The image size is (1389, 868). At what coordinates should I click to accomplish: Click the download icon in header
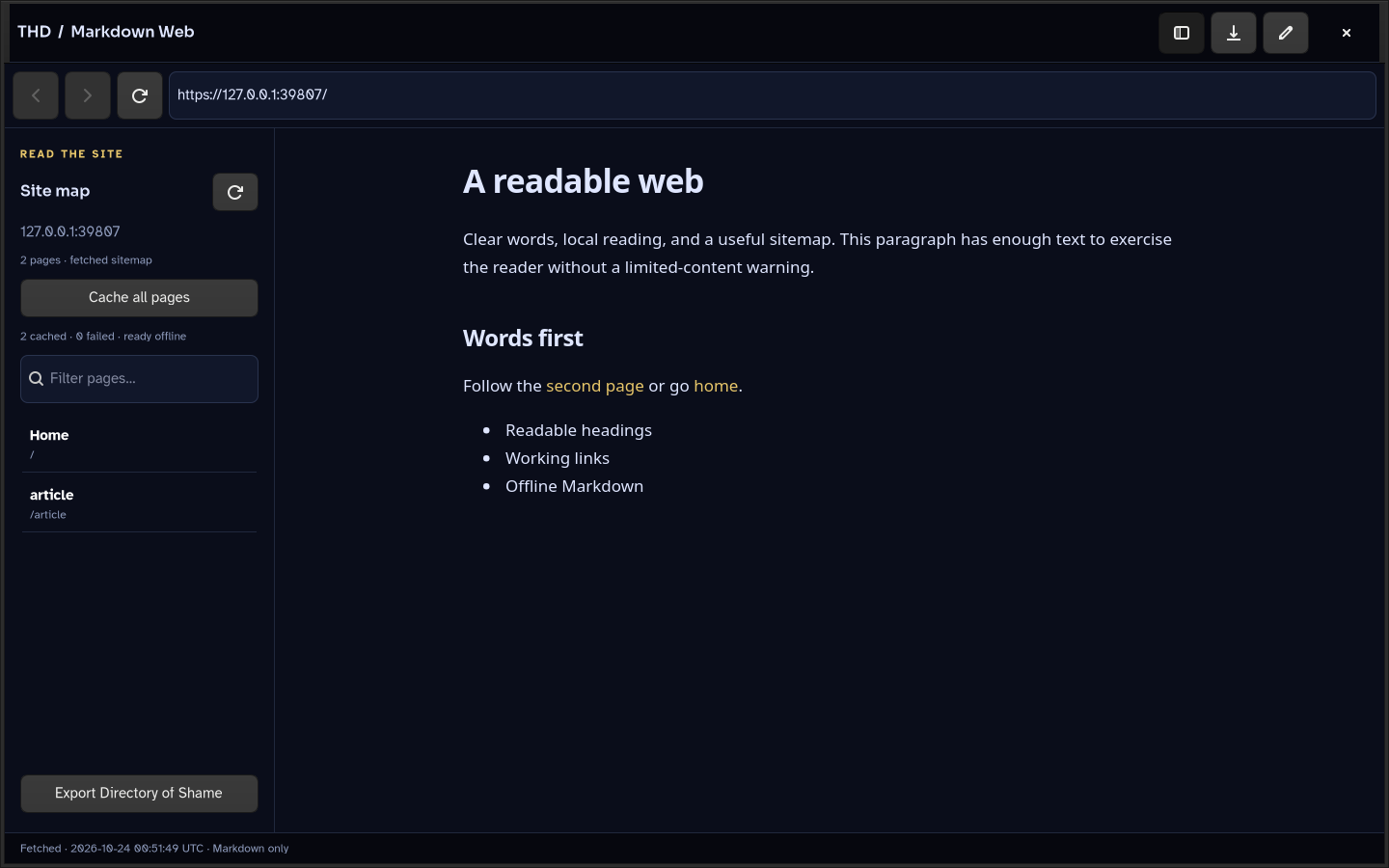coord(1234,33)
